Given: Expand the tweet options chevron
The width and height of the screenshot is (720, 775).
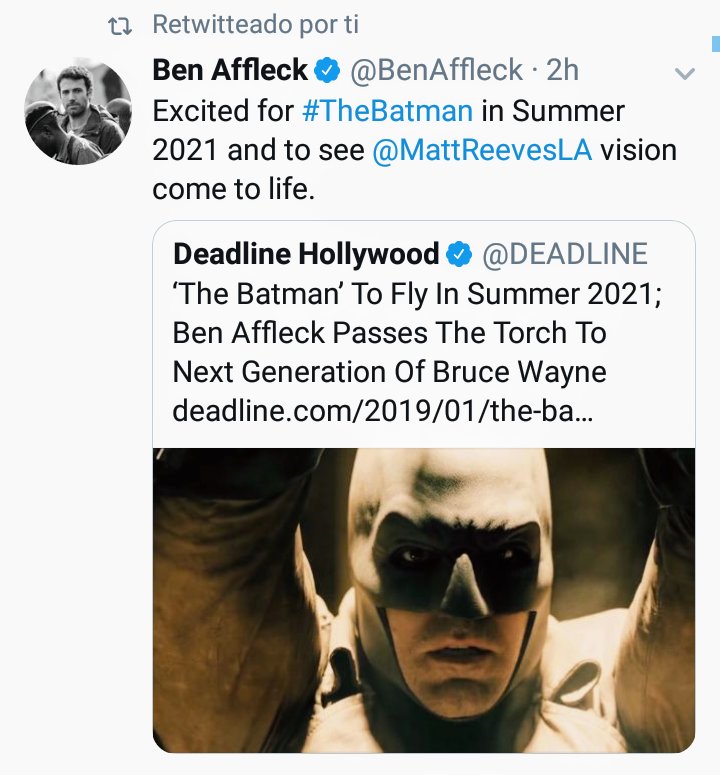Looking at the screenshot, I should tap(685, 73).
